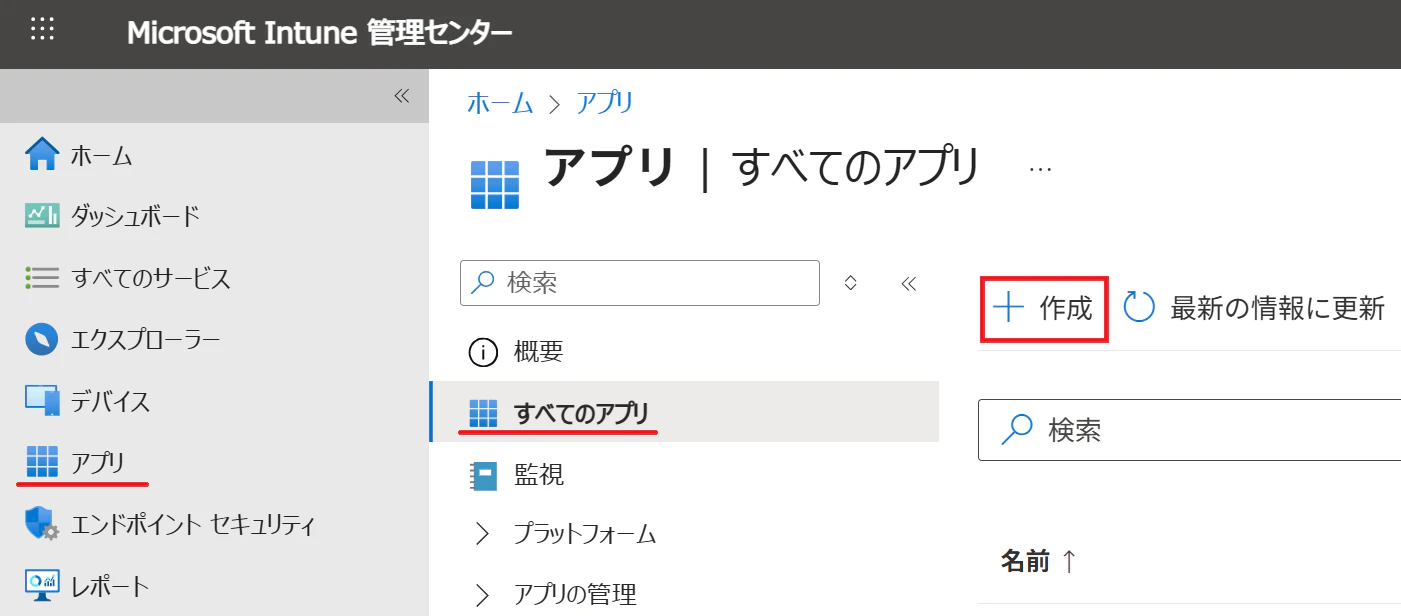Select the アプリ grid icon in sidebar
The width and height of the screenshot is (1401, 616).
pos(42,462)
